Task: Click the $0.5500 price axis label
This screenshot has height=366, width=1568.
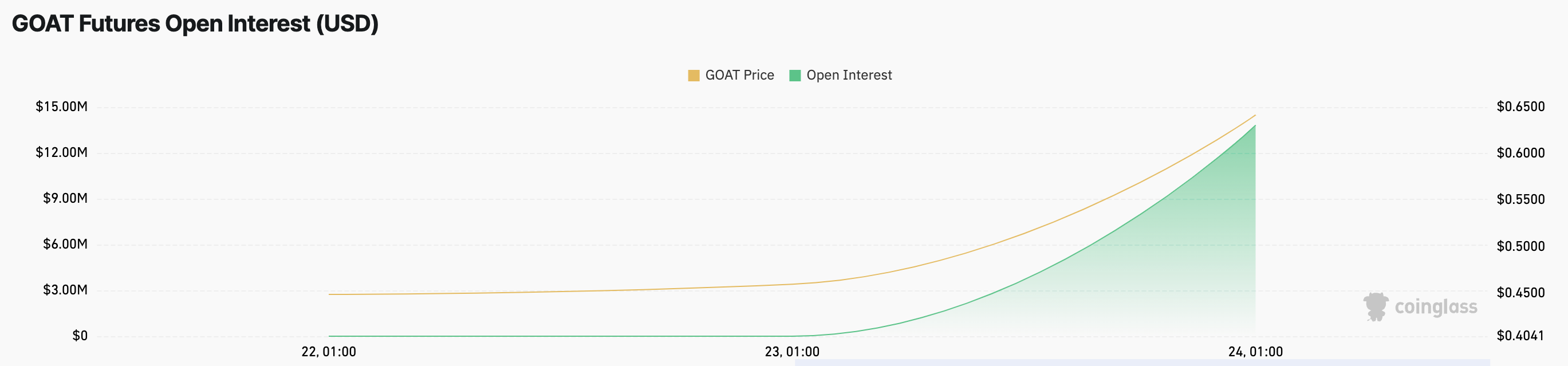Action: [1520, 200]
